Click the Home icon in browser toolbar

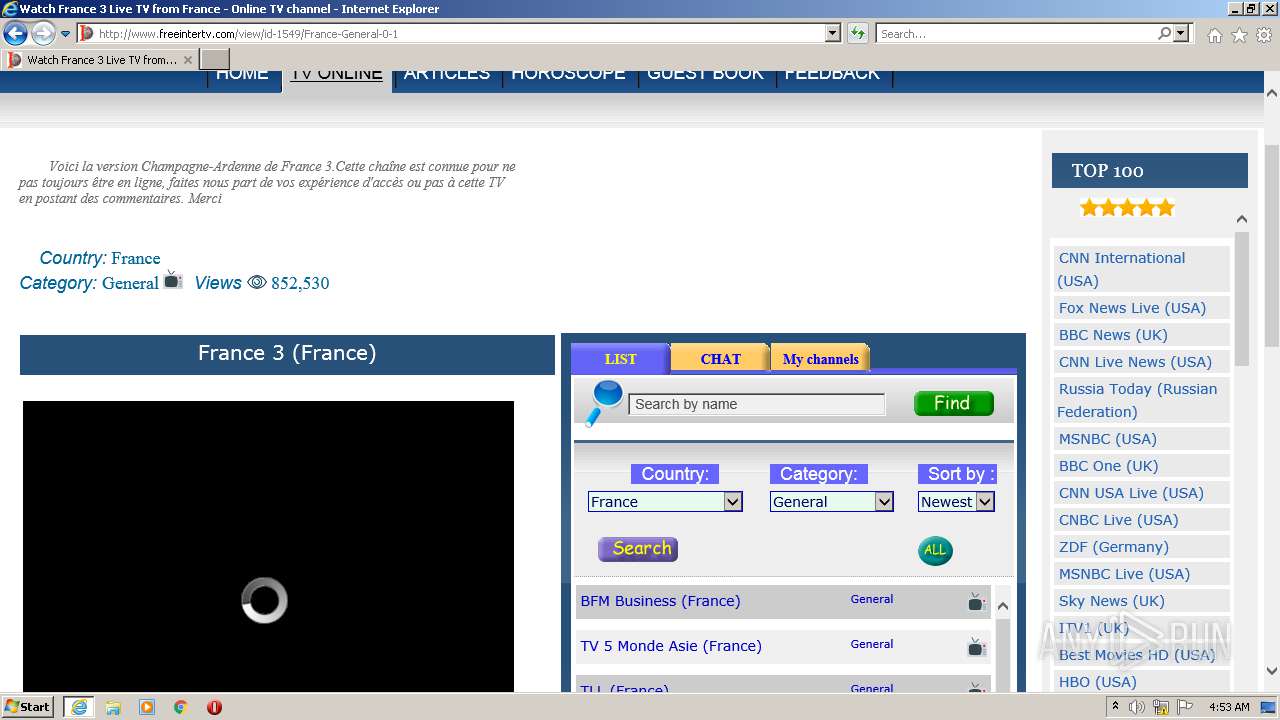pyautogui.click(x=1214, y=35)
